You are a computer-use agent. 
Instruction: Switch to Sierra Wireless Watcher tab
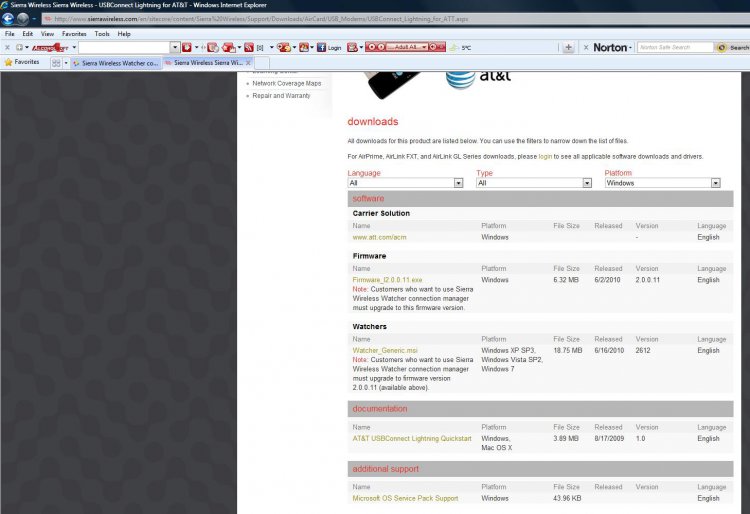pos(116,63)
